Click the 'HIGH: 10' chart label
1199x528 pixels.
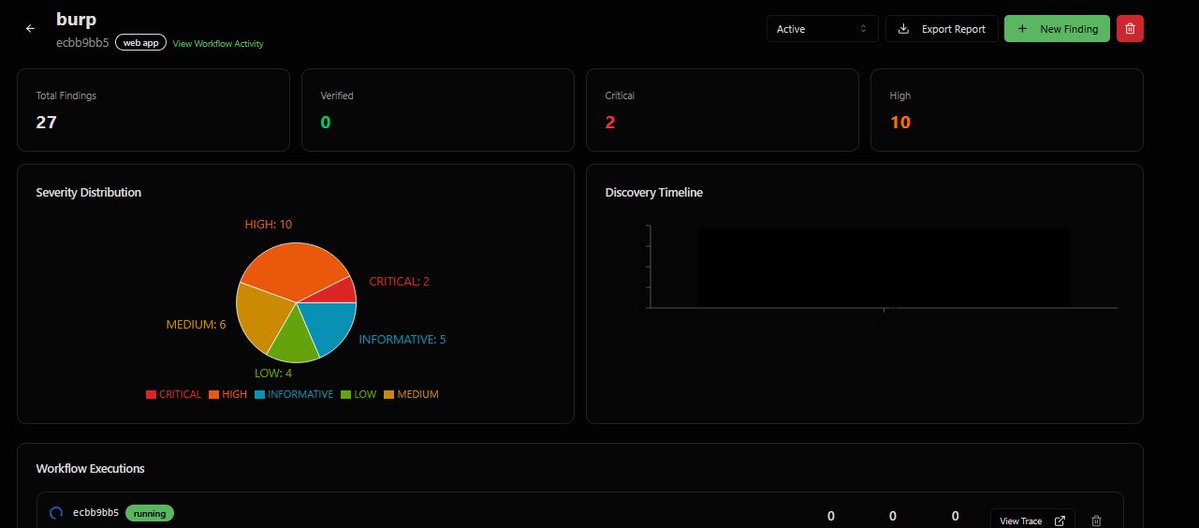pyautogui.click(x=268, y=224)
